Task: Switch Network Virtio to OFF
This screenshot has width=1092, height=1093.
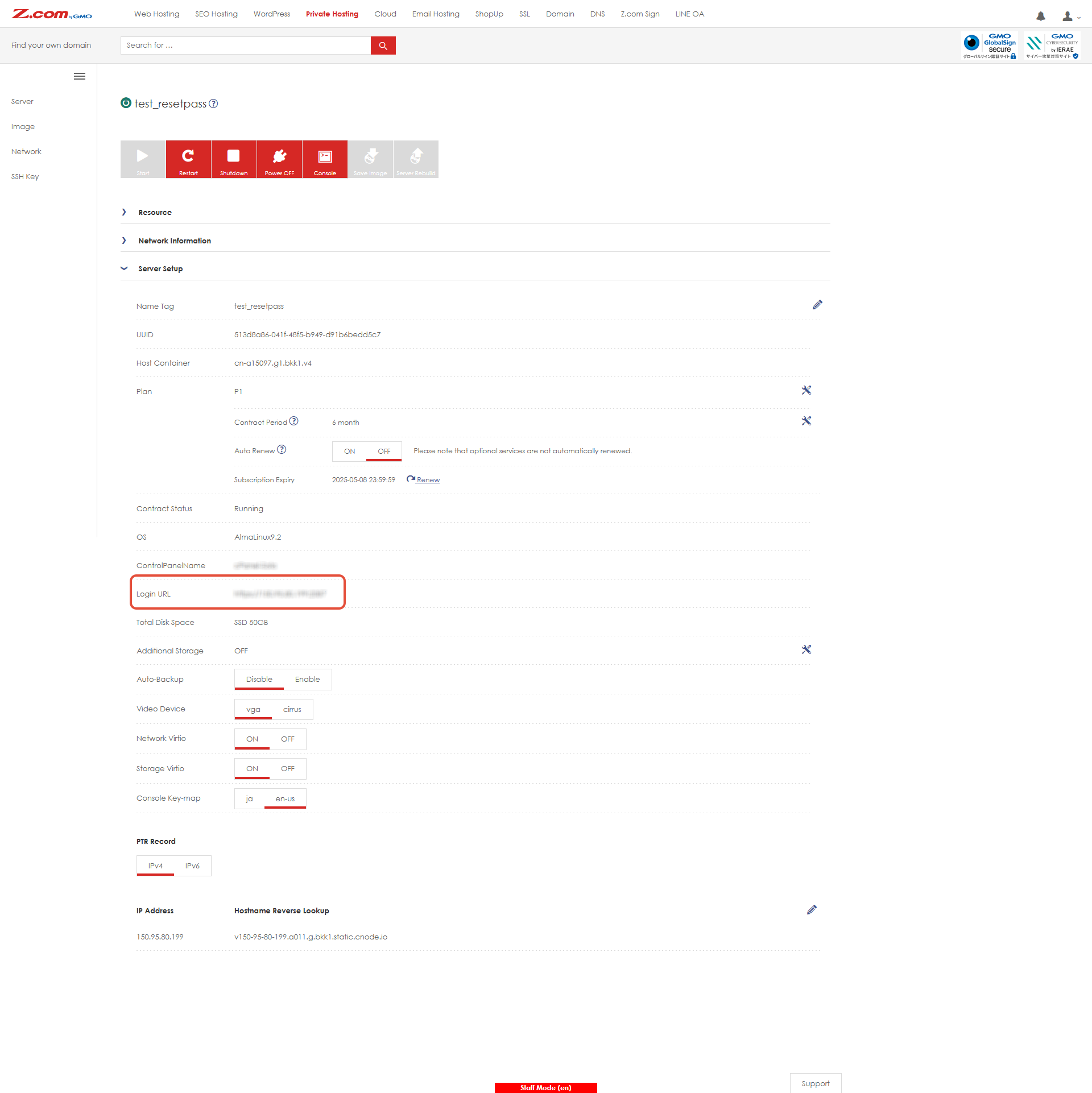Action: tap(287, 739)
